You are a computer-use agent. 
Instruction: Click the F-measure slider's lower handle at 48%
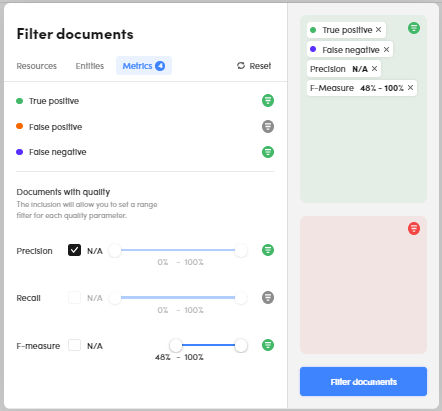tap(176, 345)
